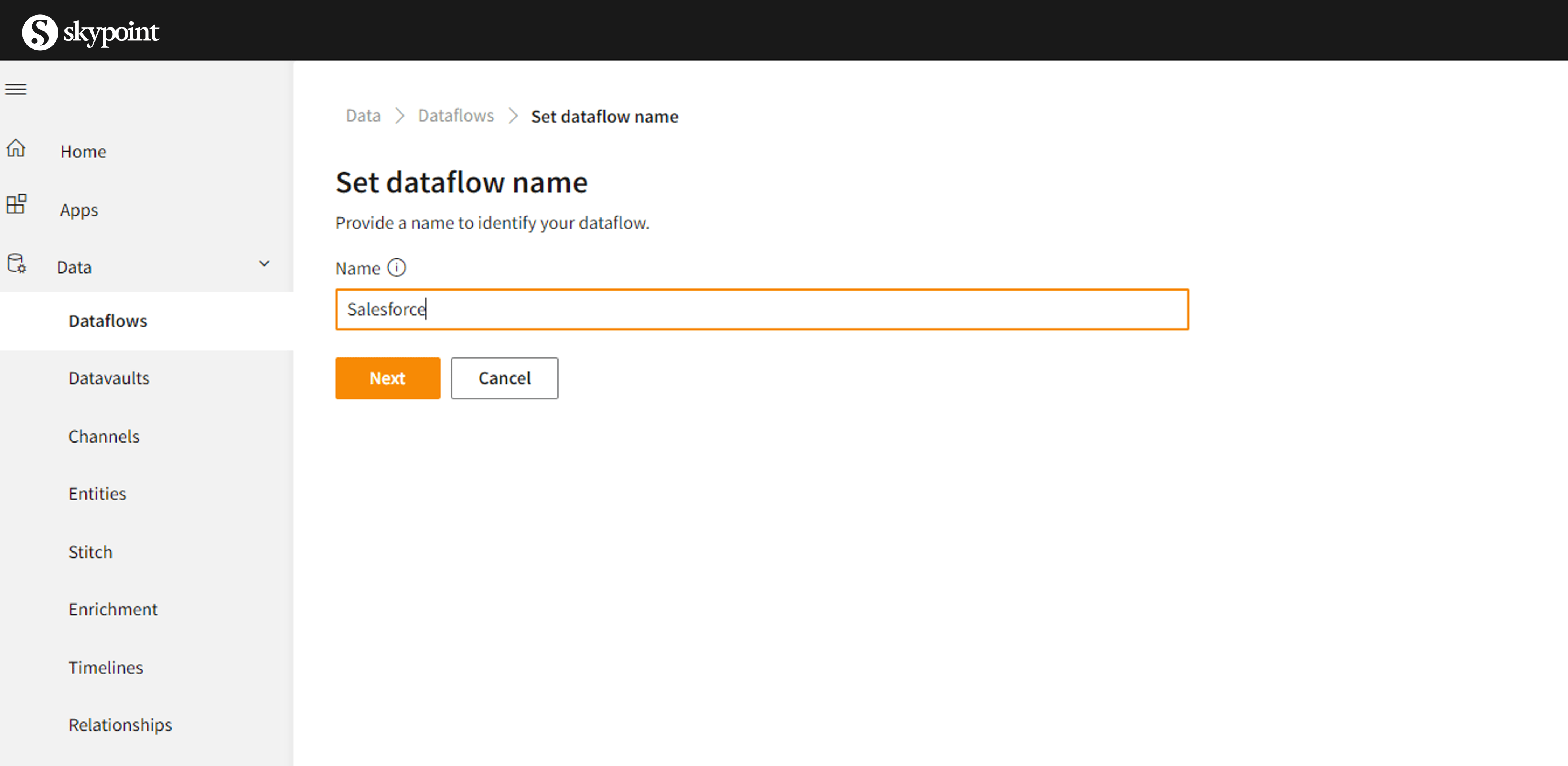This screenshot has height=766, width=1568.
Task: Open the Datavaults sidebar item
Action: pyautogui.click(x=109, y=378)
